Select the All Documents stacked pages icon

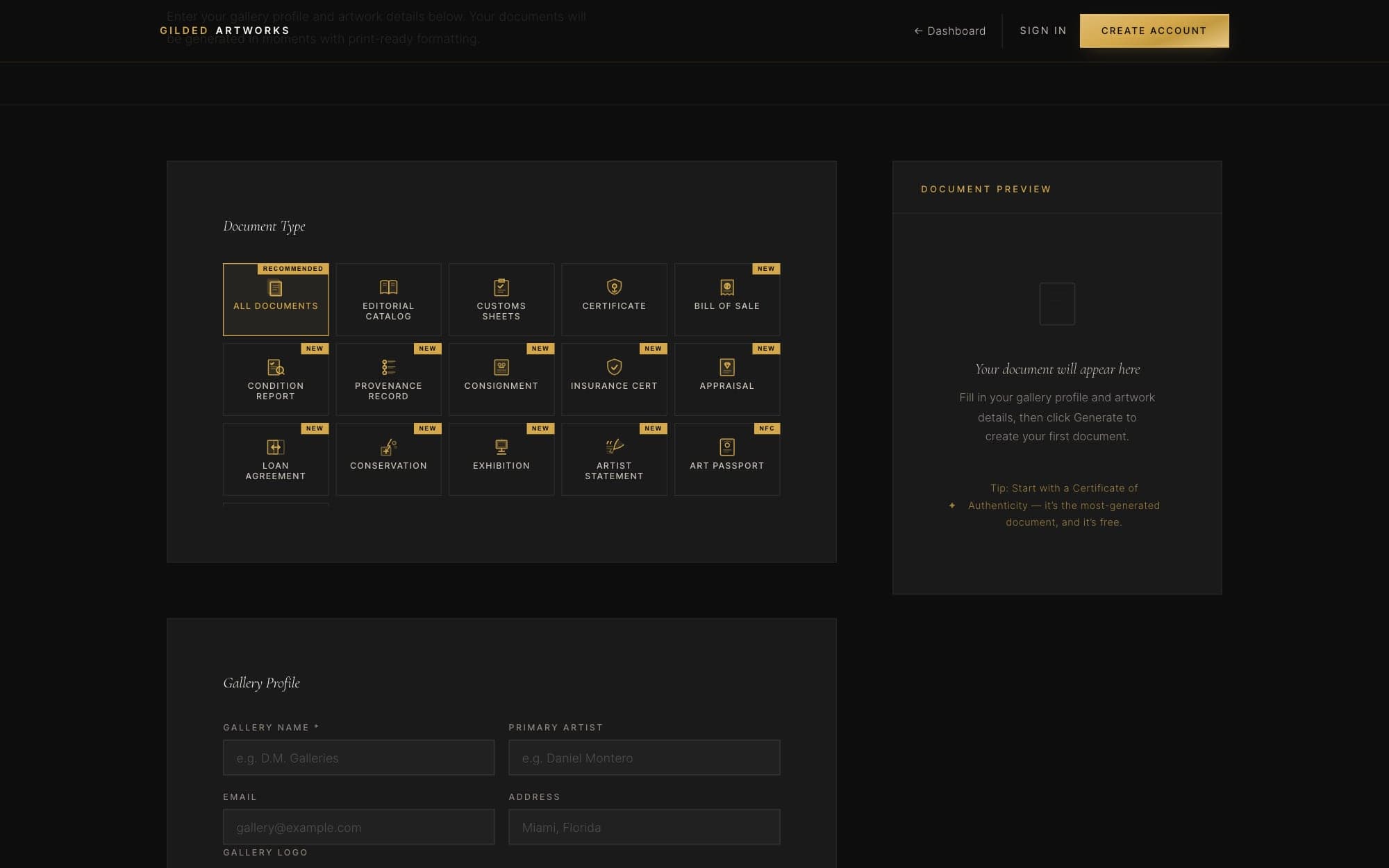click(275, 287)
